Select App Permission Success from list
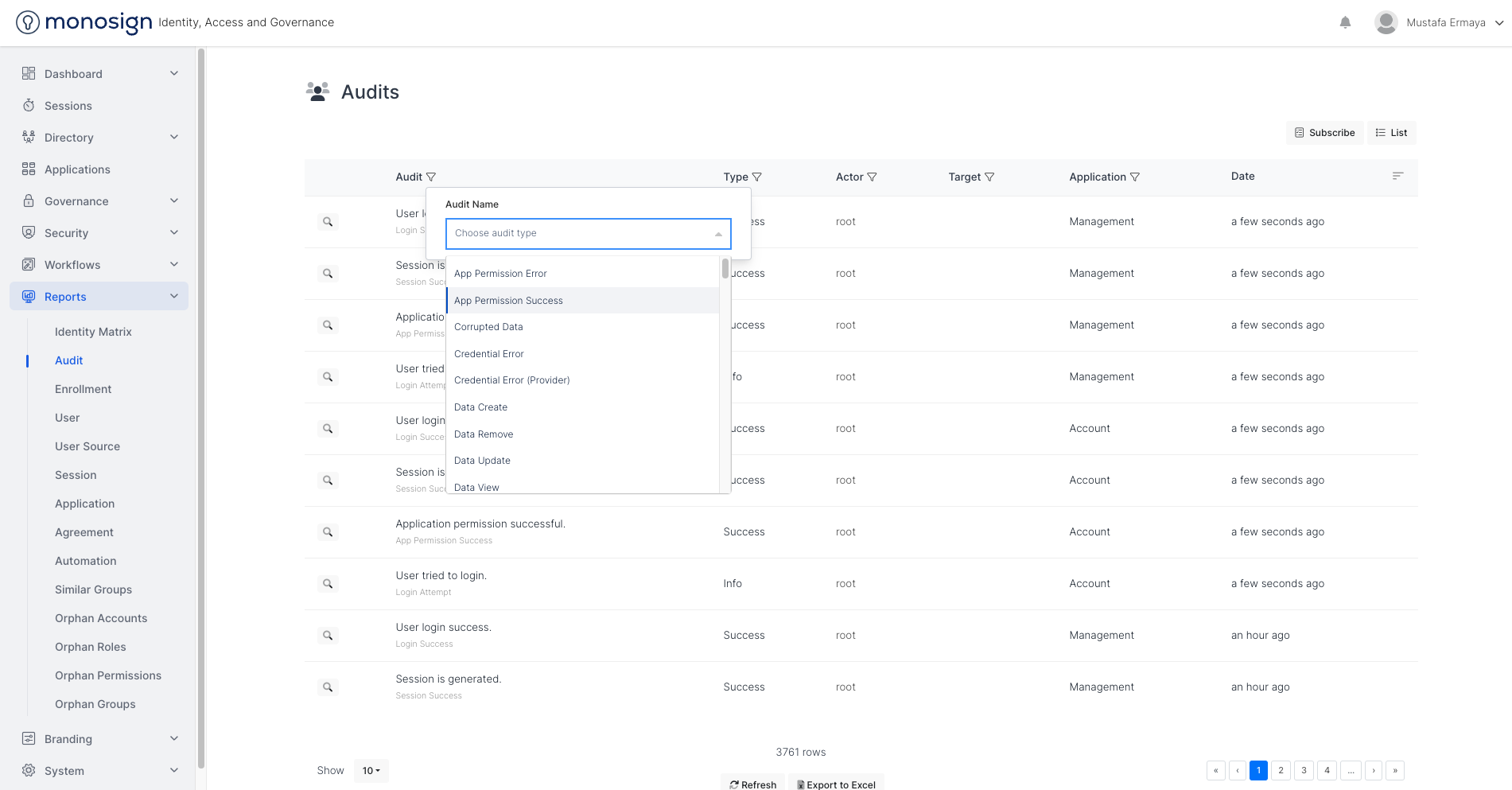Image resolution: width=1512 pixels, height=790 pixels. click(x=508, y=301)
